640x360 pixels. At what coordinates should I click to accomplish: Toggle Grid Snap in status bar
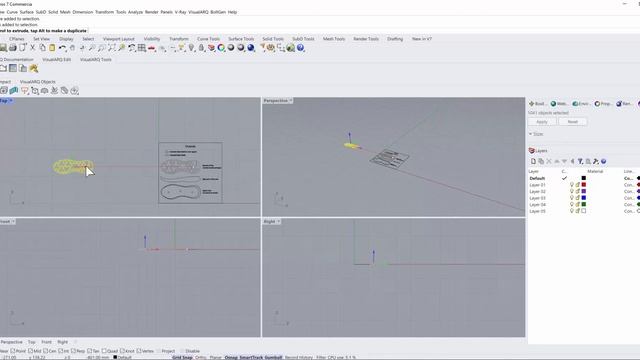pos(182,358)
